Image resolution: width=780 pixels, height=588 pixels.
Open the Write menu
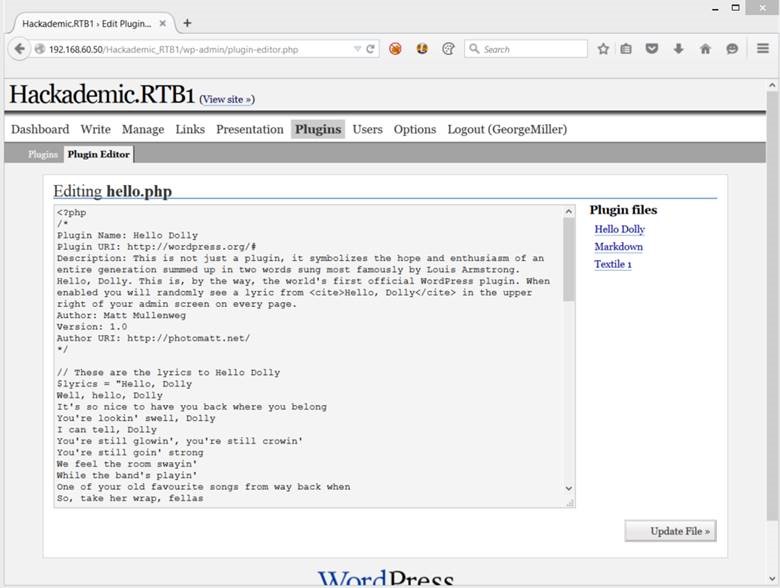pyautogui.click(x=96, y=129)
